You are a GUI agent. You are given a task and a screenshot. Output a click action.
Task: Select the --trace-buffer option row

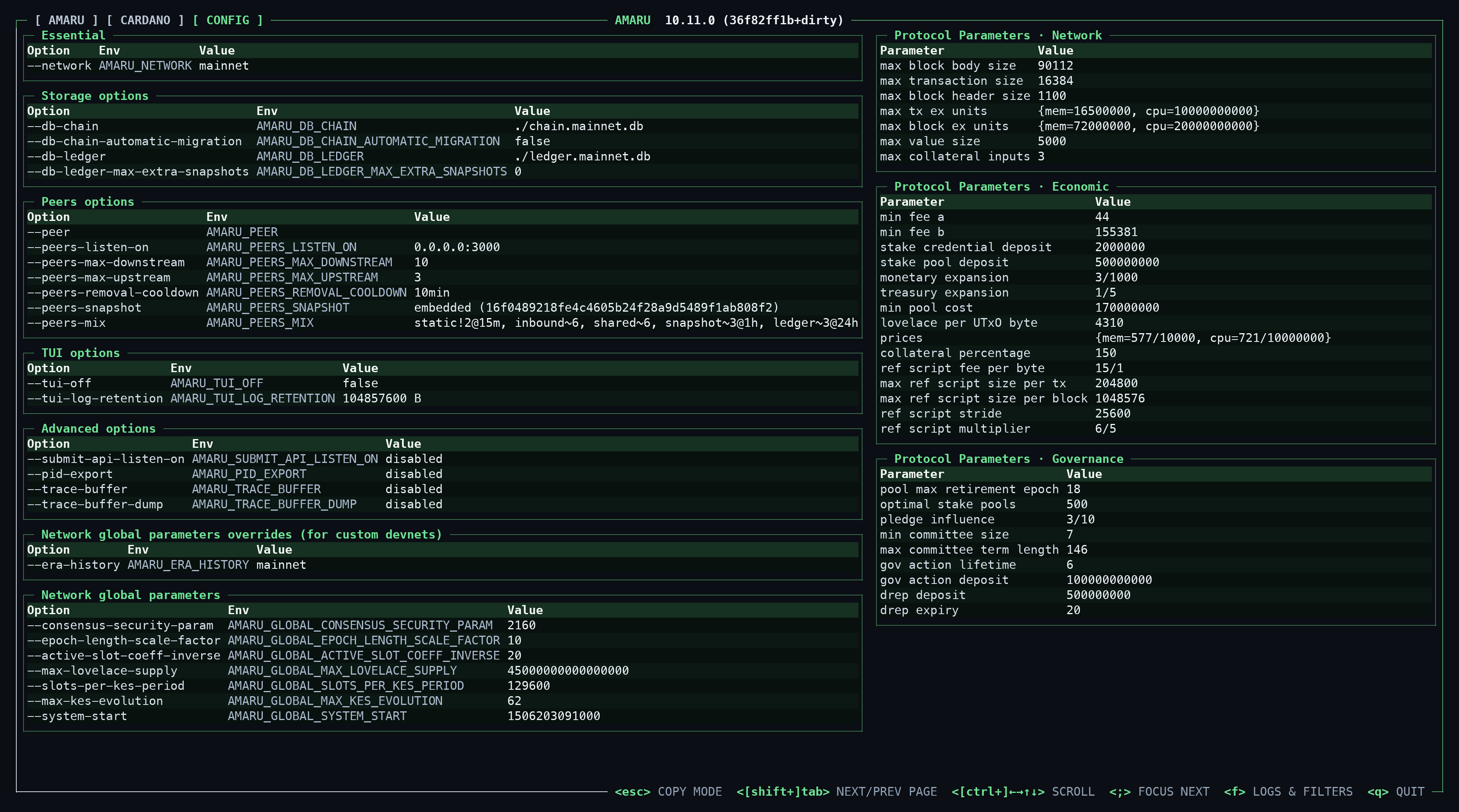(442, 489)
